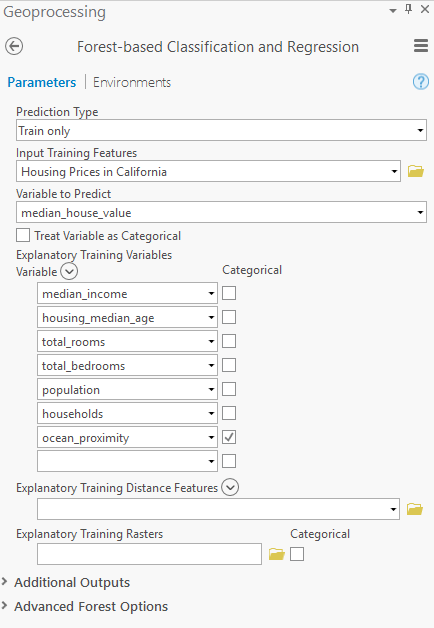This screenshot has width=434, height=628.
Task: Mark housing_median_age as categorical
Action: click(229, 317)
